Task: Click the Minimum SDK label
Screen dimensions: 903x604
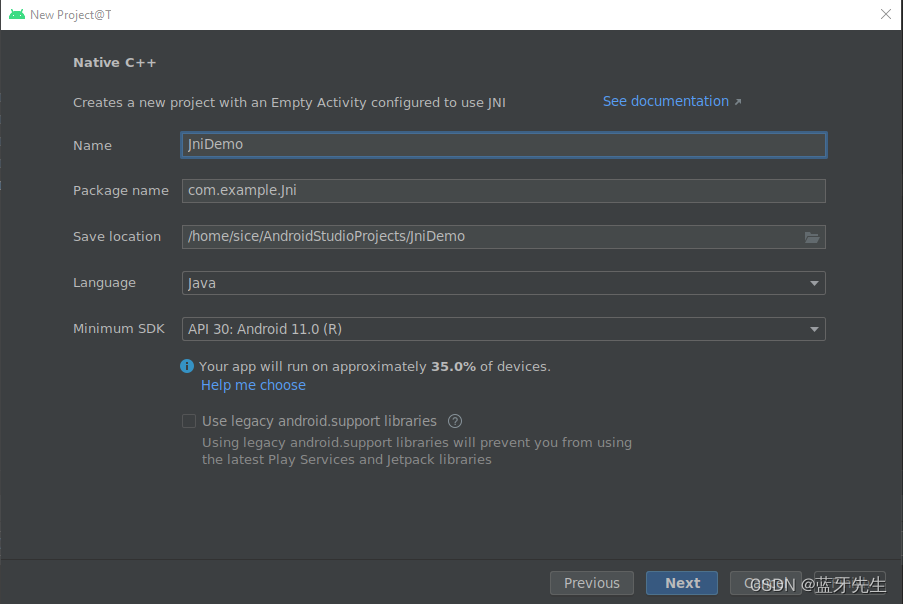Action: (119, 329)
